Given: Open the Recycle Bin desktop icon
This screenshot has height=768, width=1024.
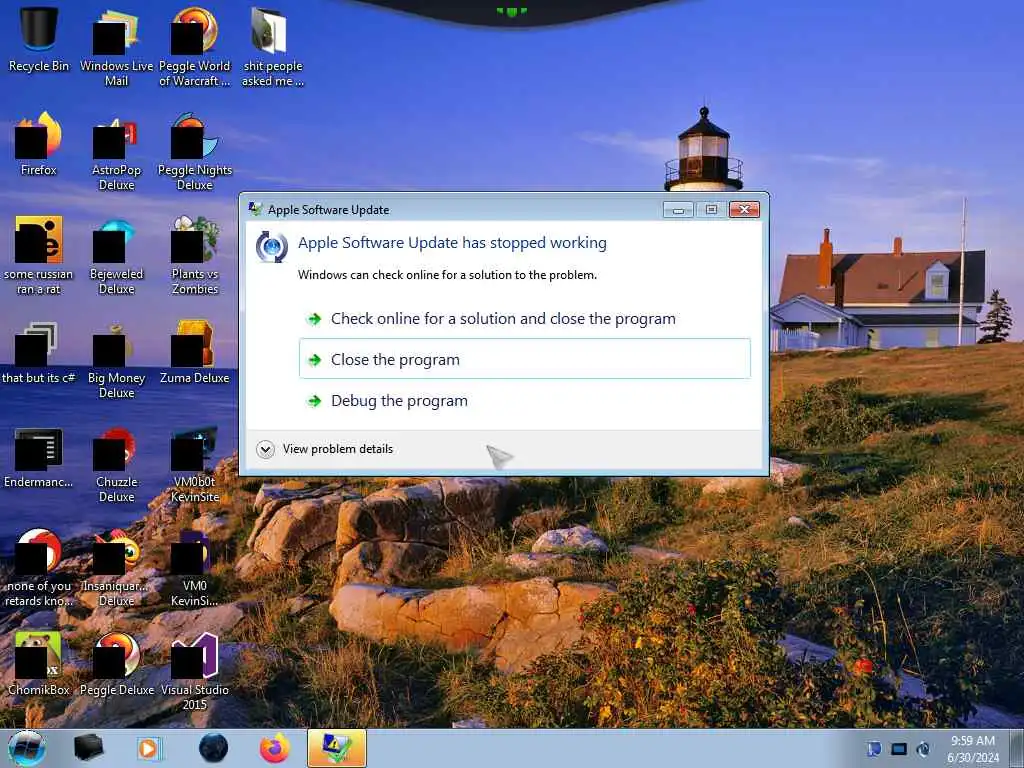Looking at the screenshot, I should pos(39,39).
